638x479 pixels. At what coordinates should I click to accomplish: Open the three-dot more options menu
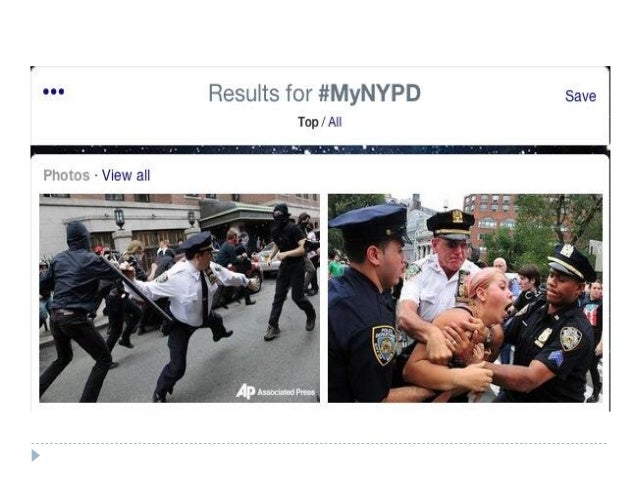point(54,92)
